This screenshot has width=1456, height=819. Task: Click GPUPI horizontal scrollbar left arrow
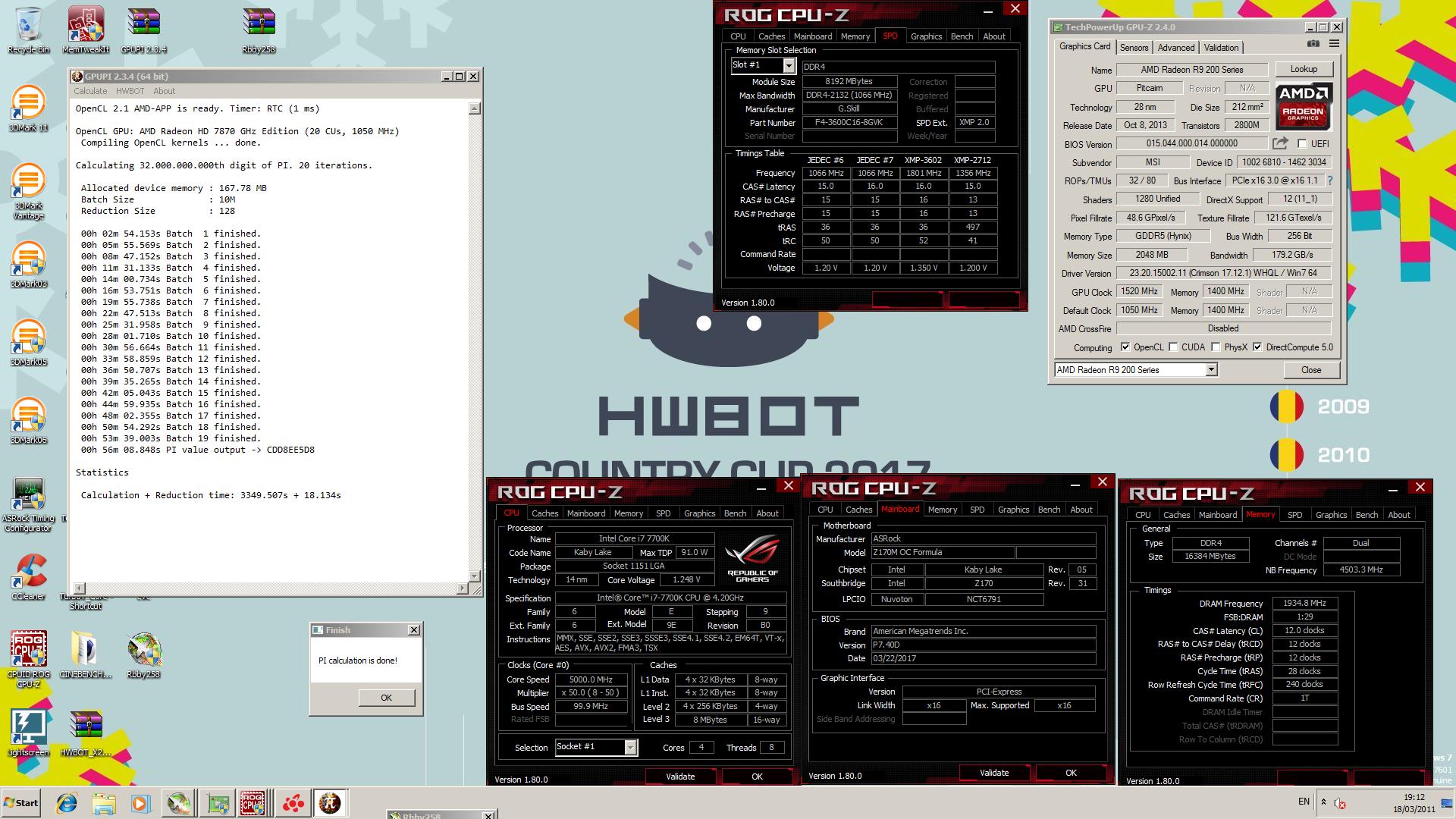(x=79, y=588)
